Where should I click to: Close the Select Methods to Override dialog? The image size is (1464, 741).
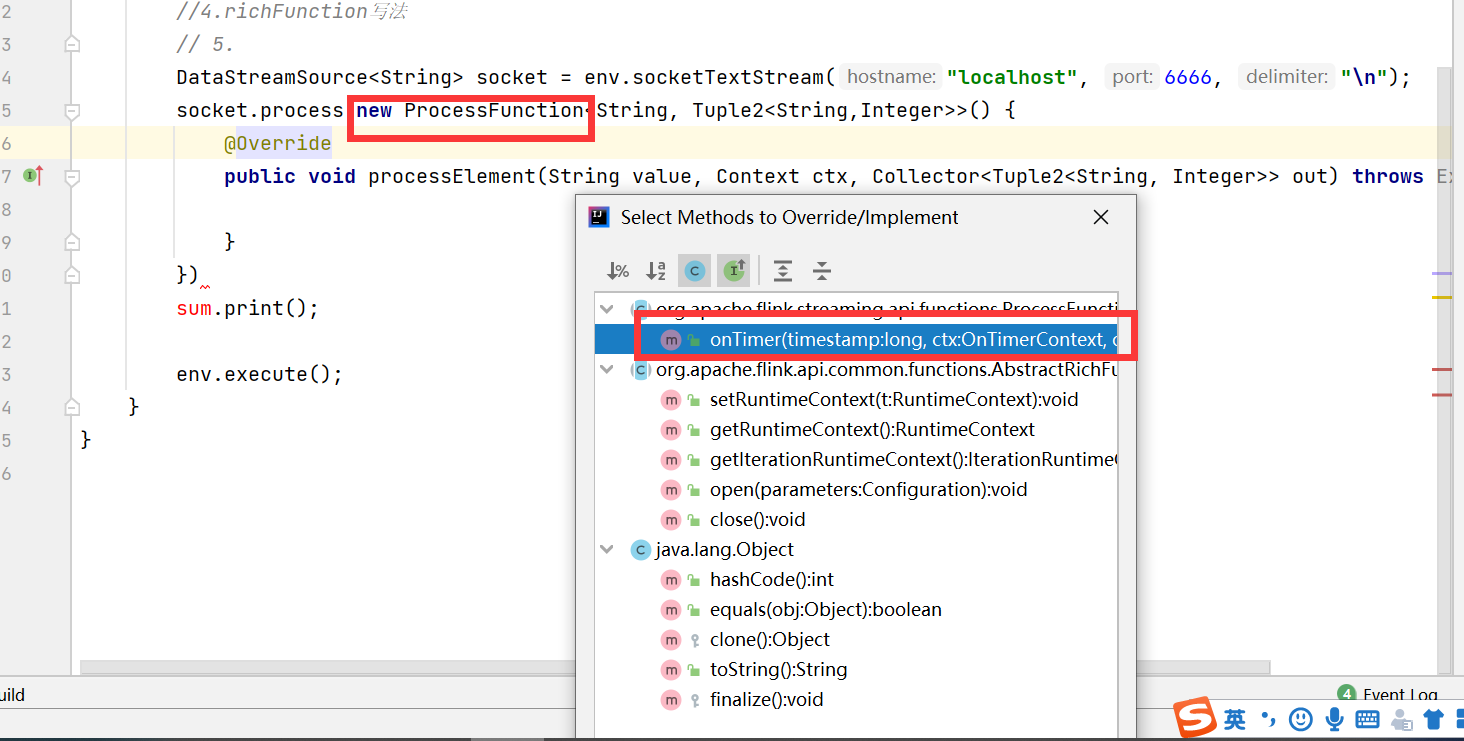(x=1101, y=217)
